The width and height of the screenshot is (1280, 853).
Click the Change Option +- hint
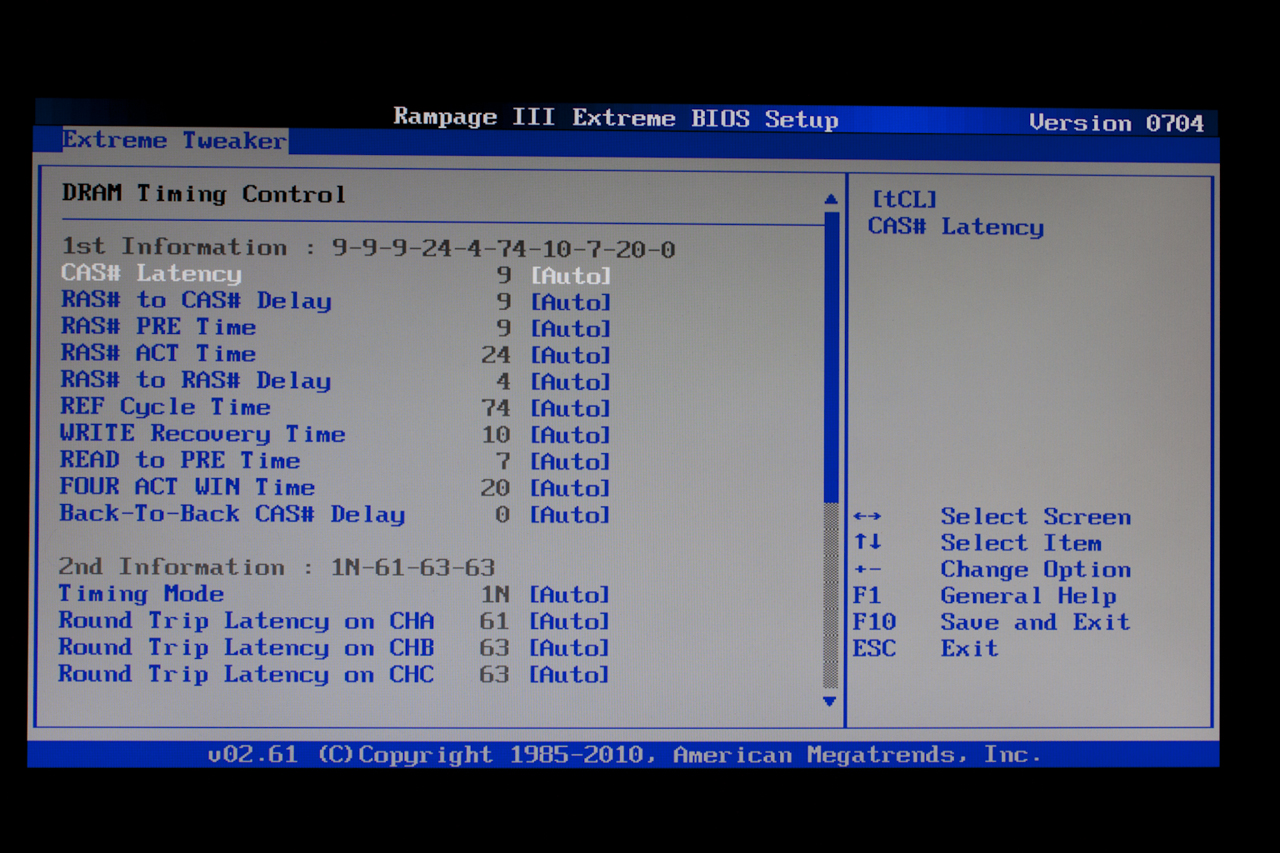coord(992,570)
